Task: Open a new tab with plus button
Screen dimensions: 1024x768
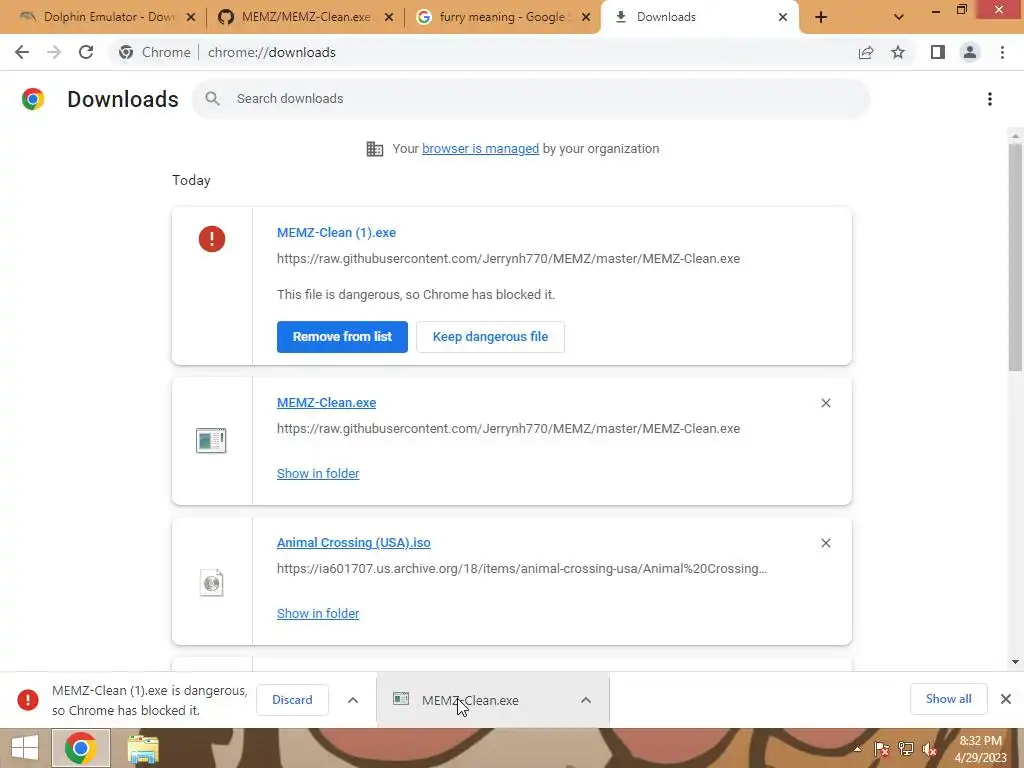Action: (x=821, y=17)
